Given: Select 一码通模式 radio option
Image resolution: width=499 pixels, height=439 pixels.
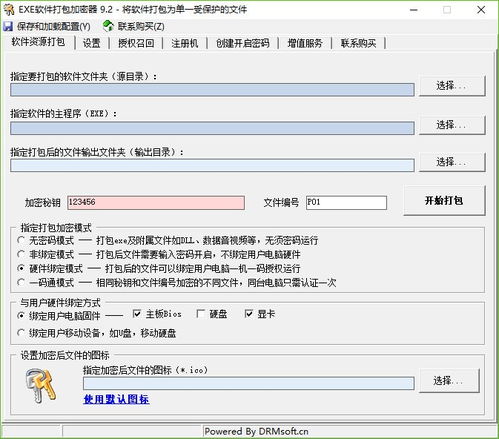Looking at the screenshot, I should click(x=21, y=283).
